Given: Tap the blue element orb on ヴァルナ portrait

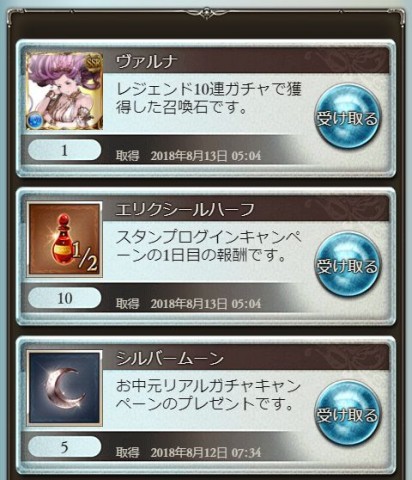Looking at the screenshot, I should [x=35, y=120].
